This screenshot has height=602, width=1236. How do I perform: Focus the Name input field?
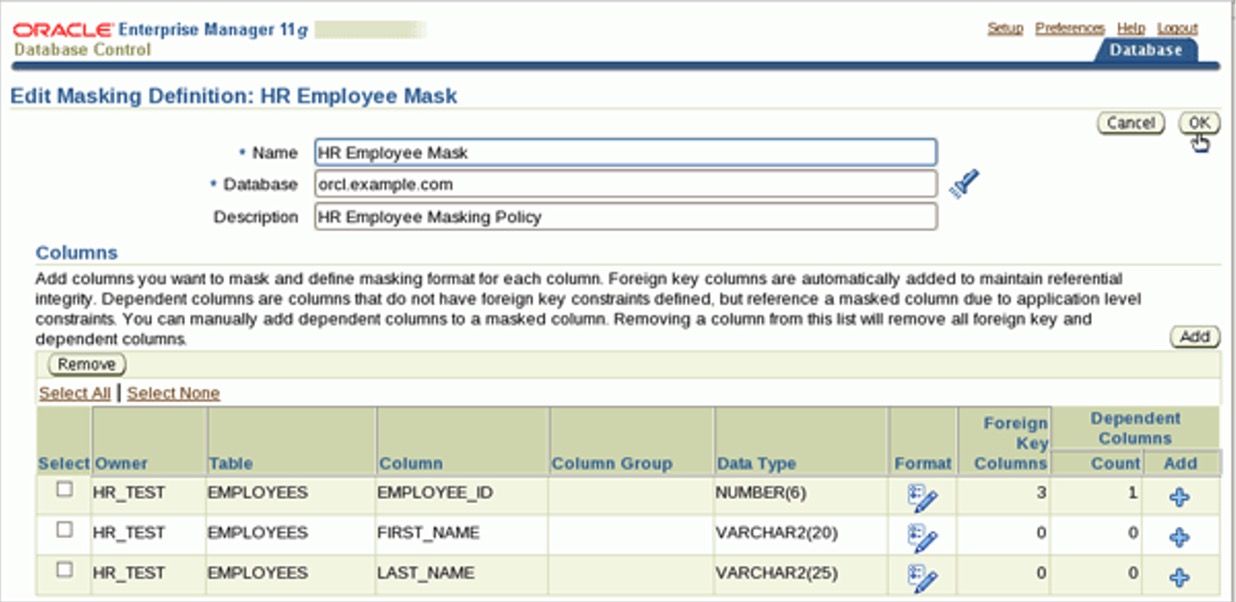(x=625, y=152)
